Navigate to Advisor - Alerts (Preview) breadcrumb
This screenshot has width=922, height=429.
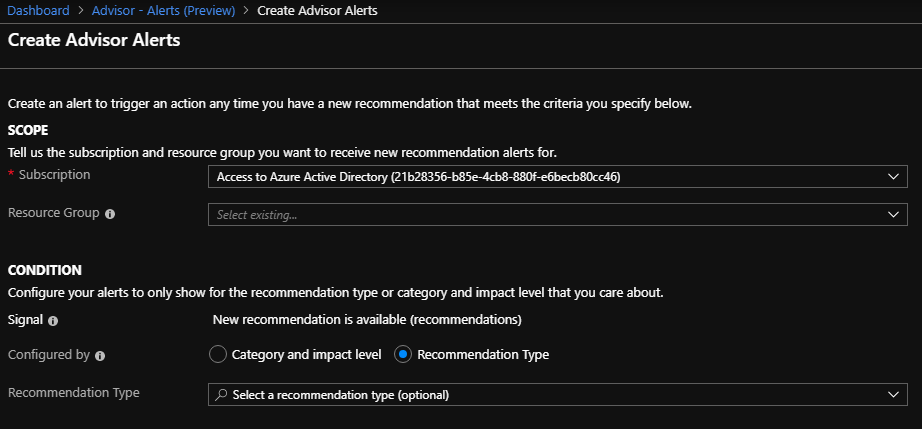click(163, 11)
